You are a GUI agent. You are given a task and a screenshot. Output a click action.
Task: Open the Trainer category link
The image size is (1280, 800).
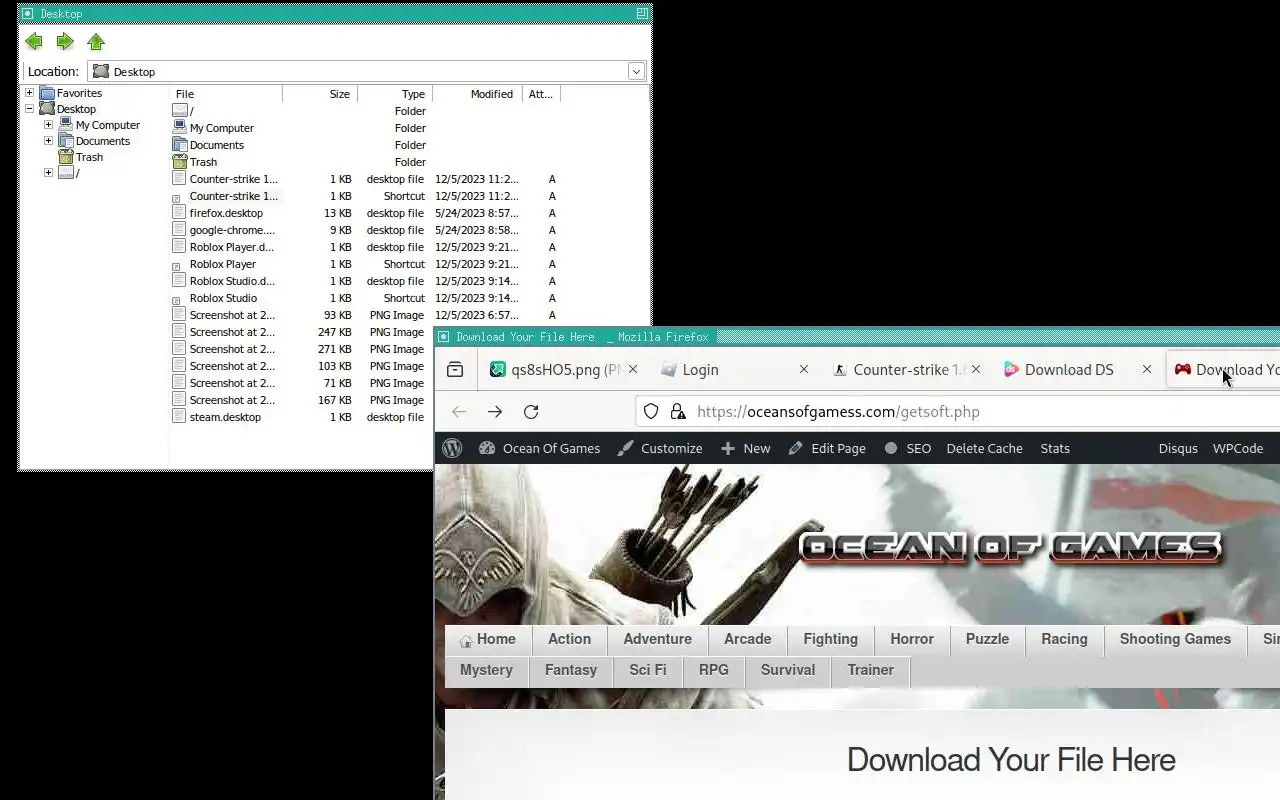point(870,670)
